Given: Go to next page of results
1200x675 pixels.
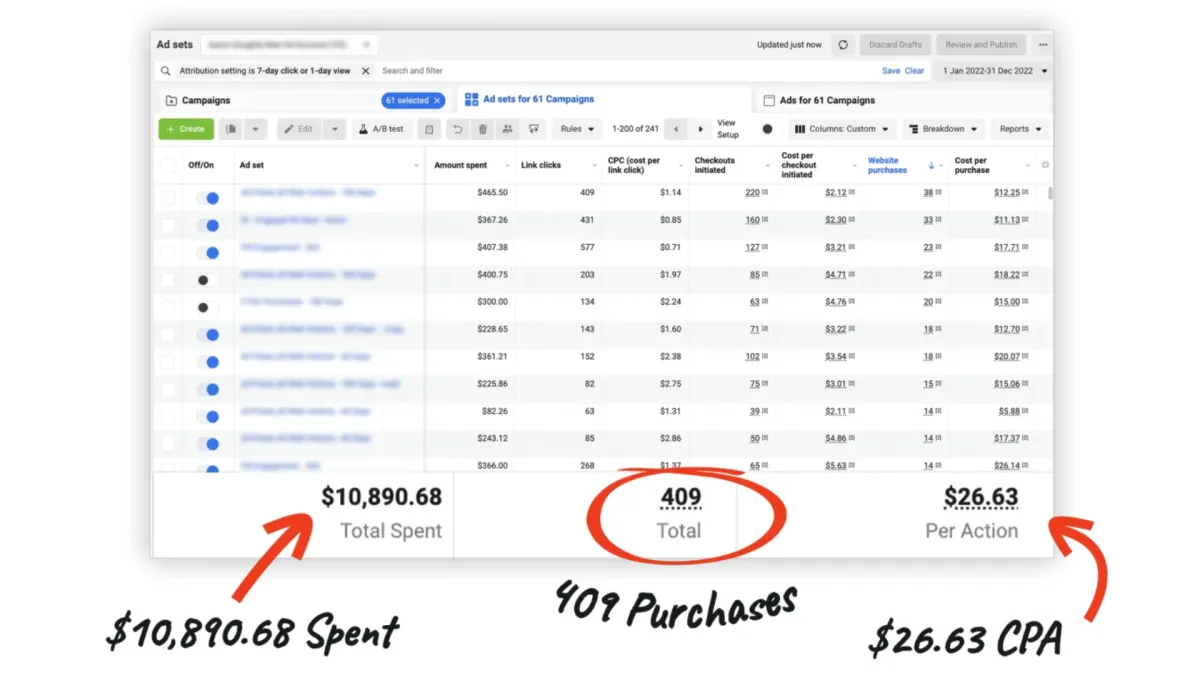Looking at the screenshot, I should [x=701, y=129].
